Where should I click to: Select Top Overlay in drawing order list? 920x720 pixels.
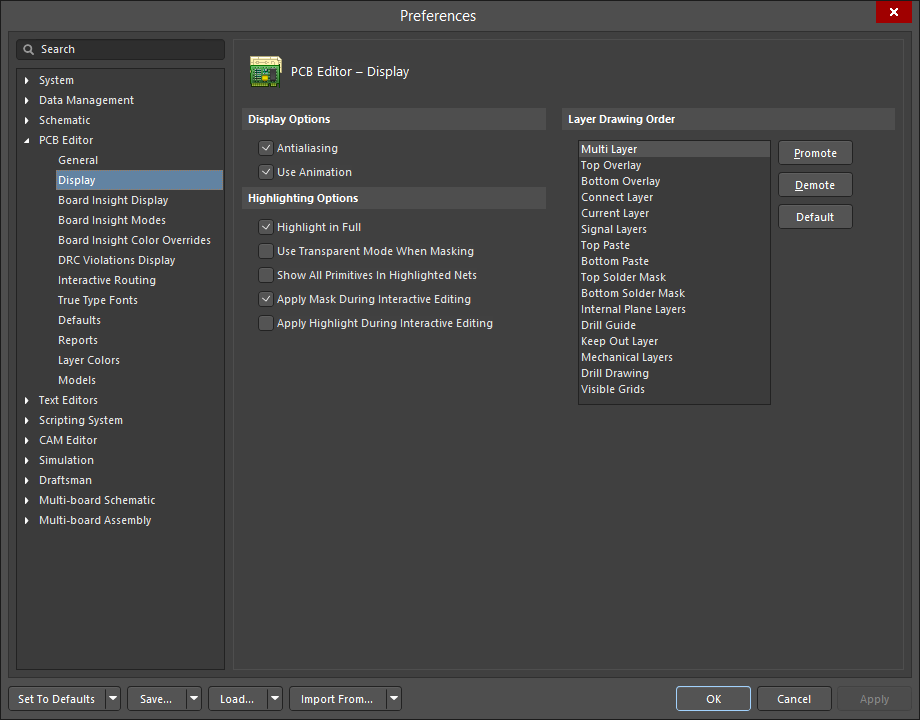point(674,165)
